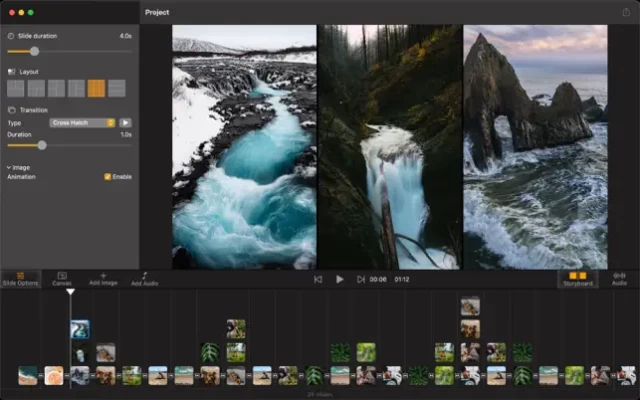The image size is (640, 400).
Task: Click the transition Duration slider handle
Action: click(41, 145)
